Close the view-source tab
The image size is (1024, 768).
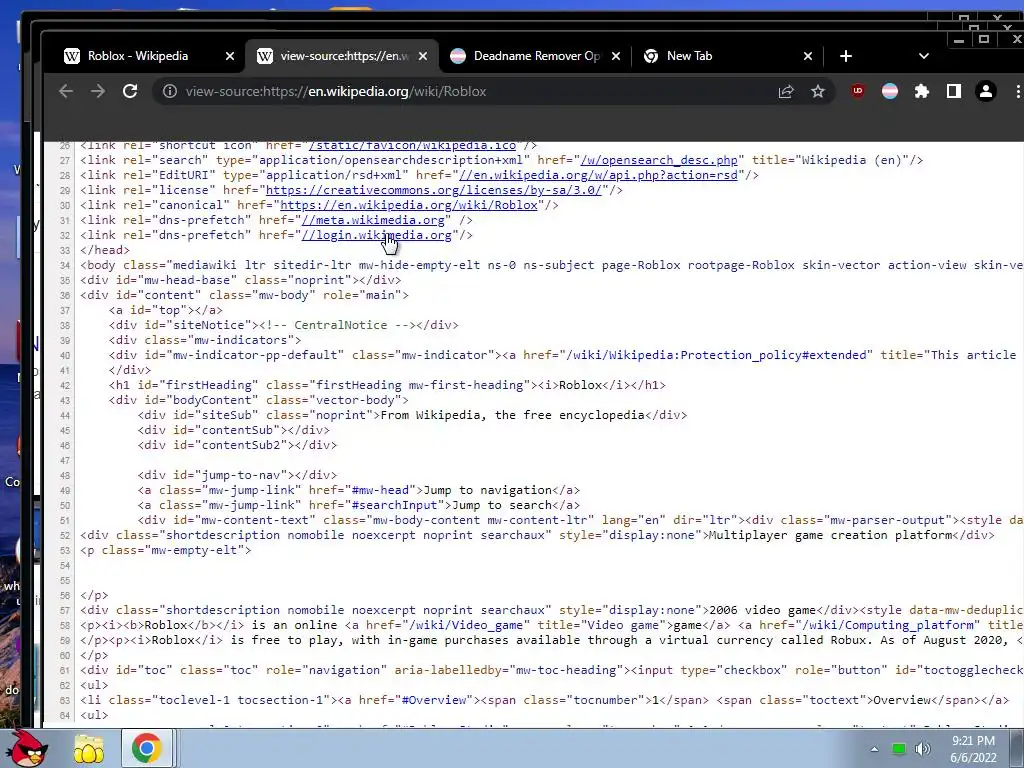click(x=423, y=56)
